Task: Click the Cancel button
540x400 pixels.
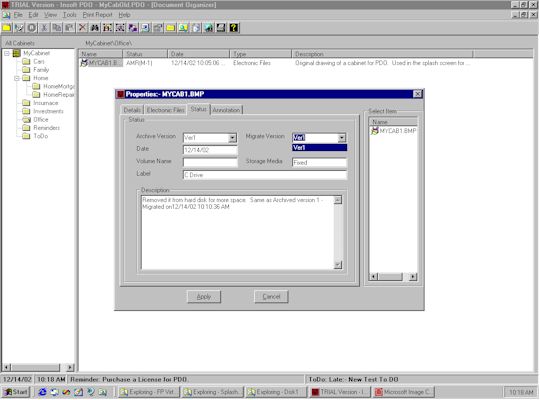Action: coord(271,297)
